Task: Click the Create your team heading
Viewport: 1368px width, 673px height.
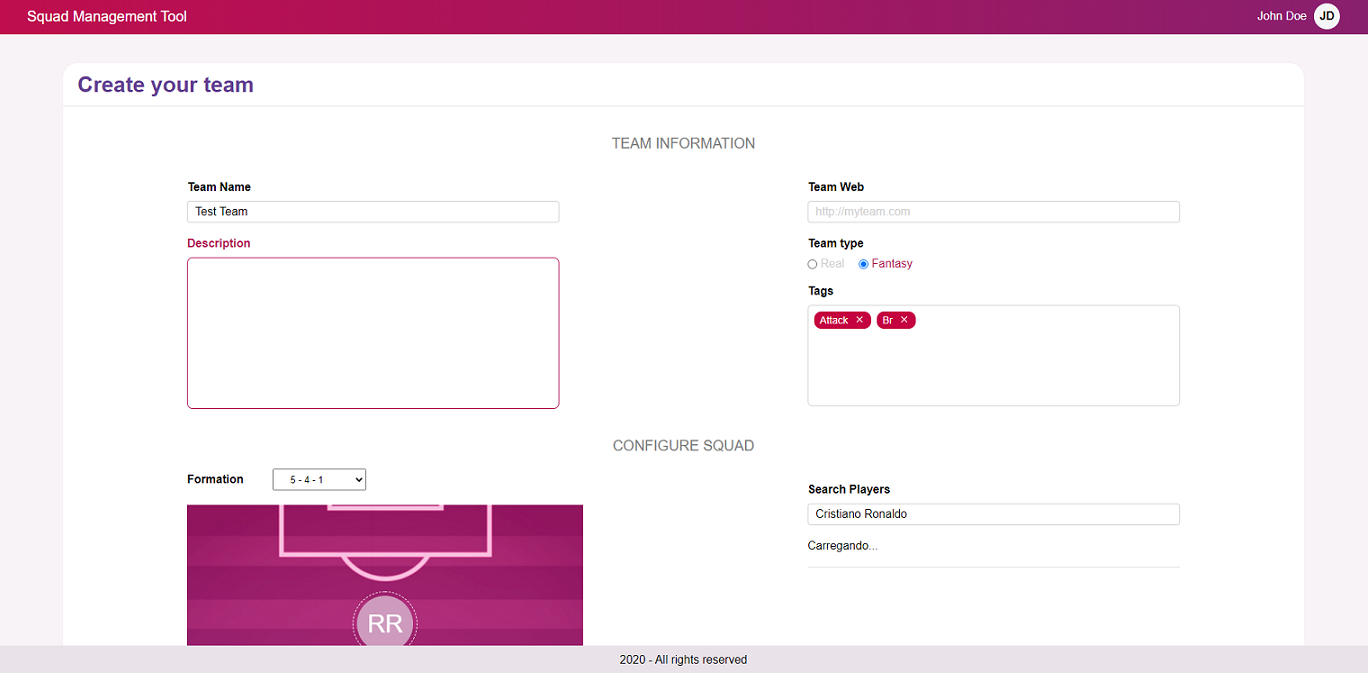Action: click(166, 85)
